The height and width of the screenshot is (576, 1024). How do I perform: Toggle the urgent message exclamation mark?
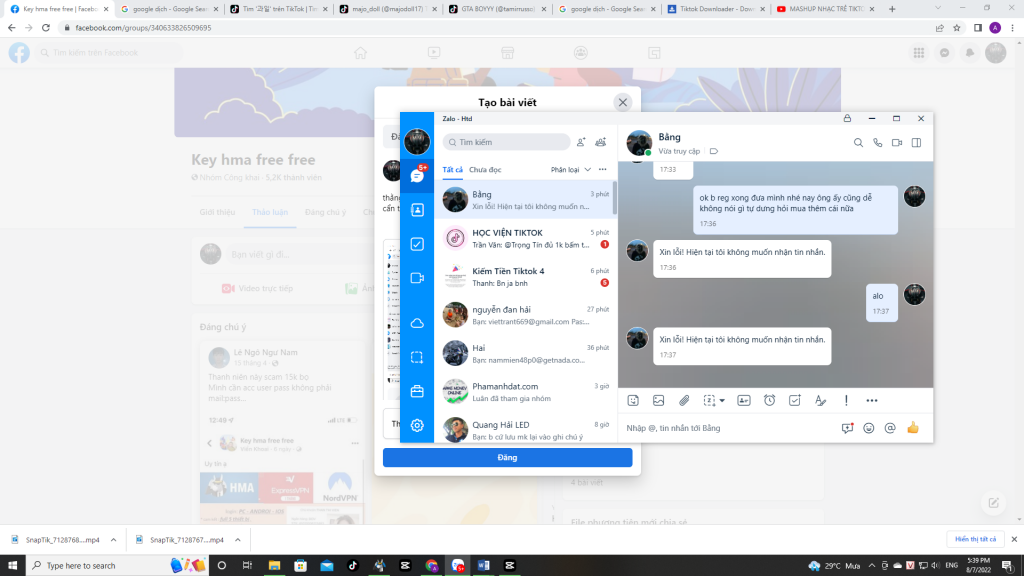846,400
